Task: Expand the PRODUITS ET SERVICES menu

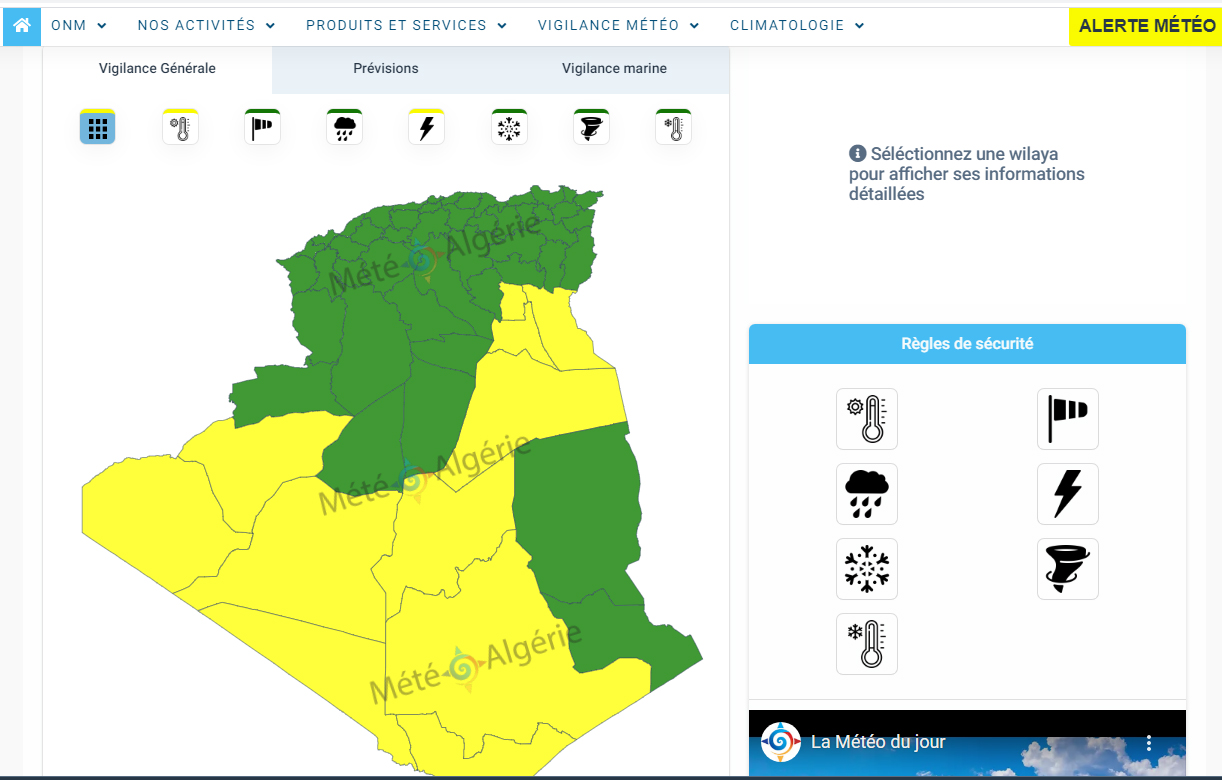Action: pos(407,26)
